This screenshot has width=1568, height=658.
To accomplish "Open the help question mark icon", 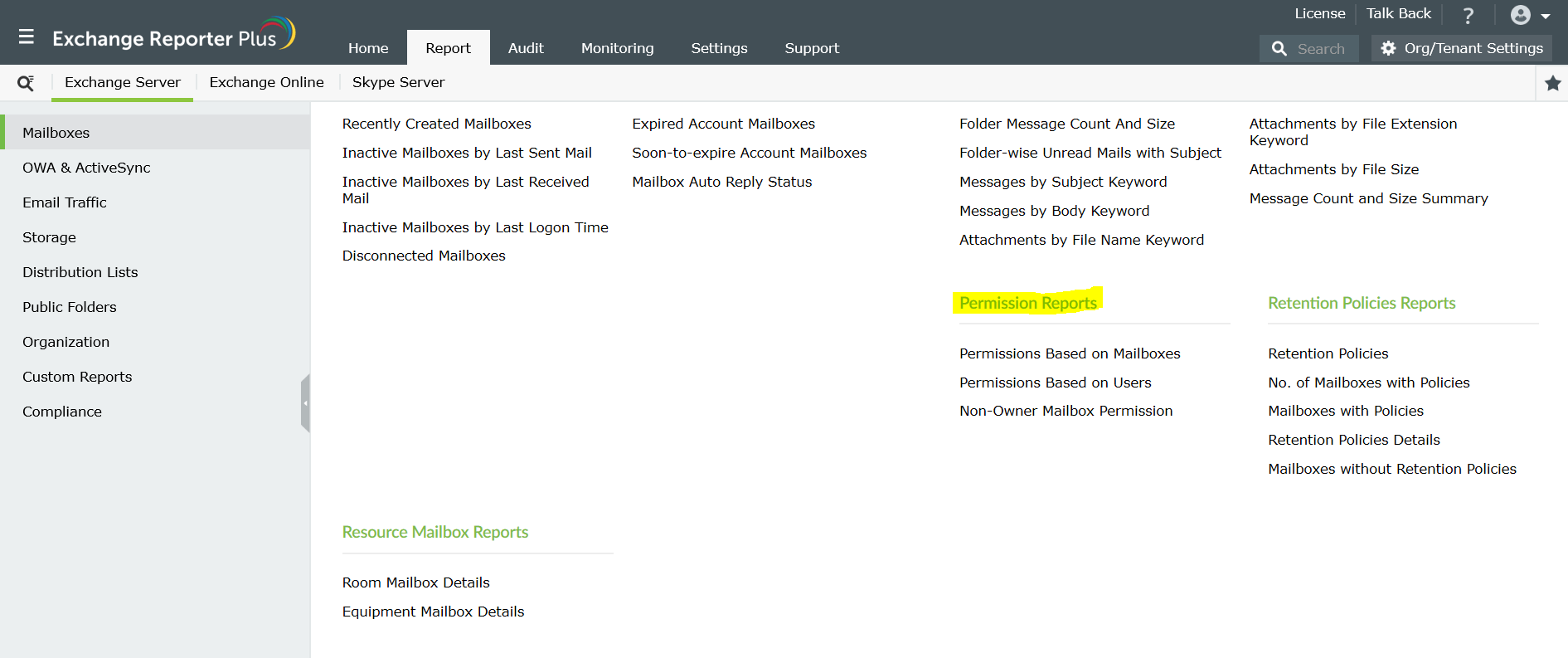I will (x=1468, y=15).
